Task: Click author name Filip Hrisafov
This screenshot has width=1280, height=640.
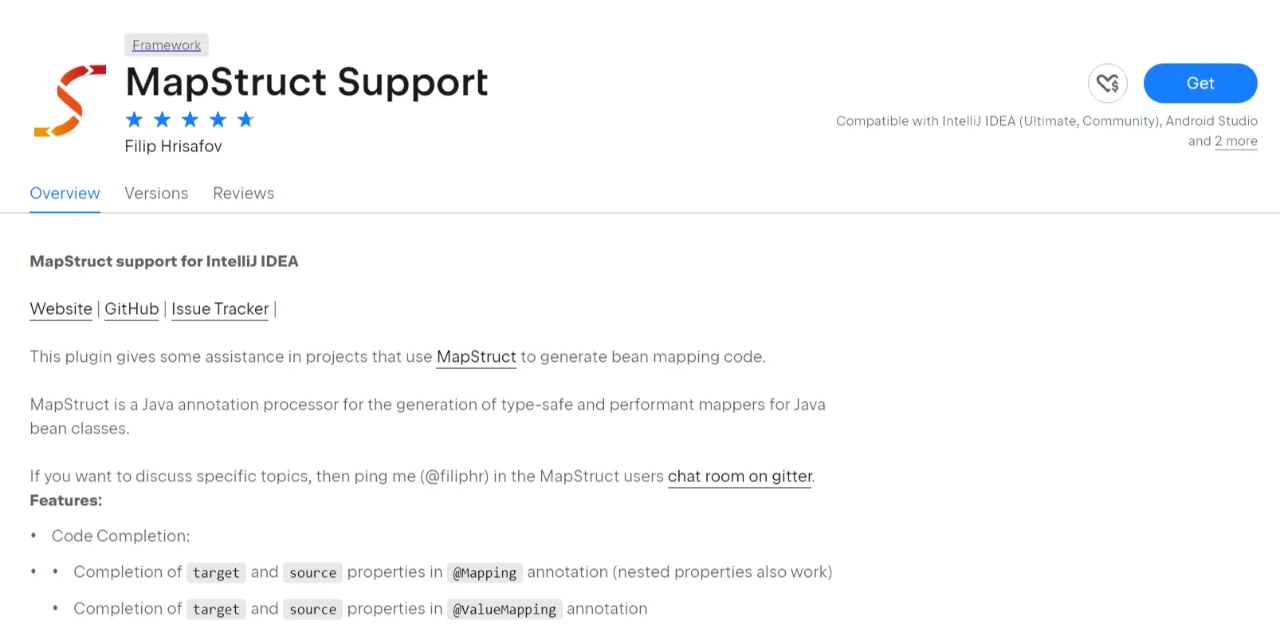Action: (173, 146)
